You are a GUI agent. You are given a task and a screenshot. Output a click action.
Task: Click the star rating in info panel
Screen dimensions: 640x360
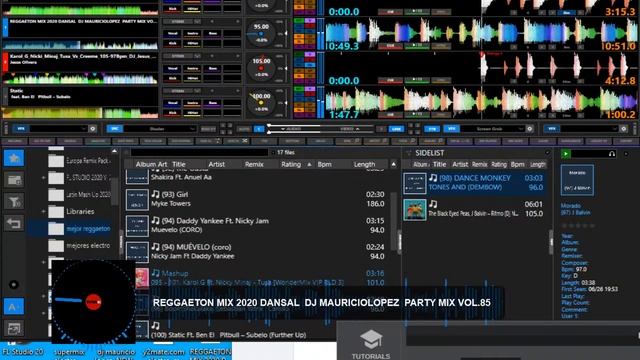578,225
